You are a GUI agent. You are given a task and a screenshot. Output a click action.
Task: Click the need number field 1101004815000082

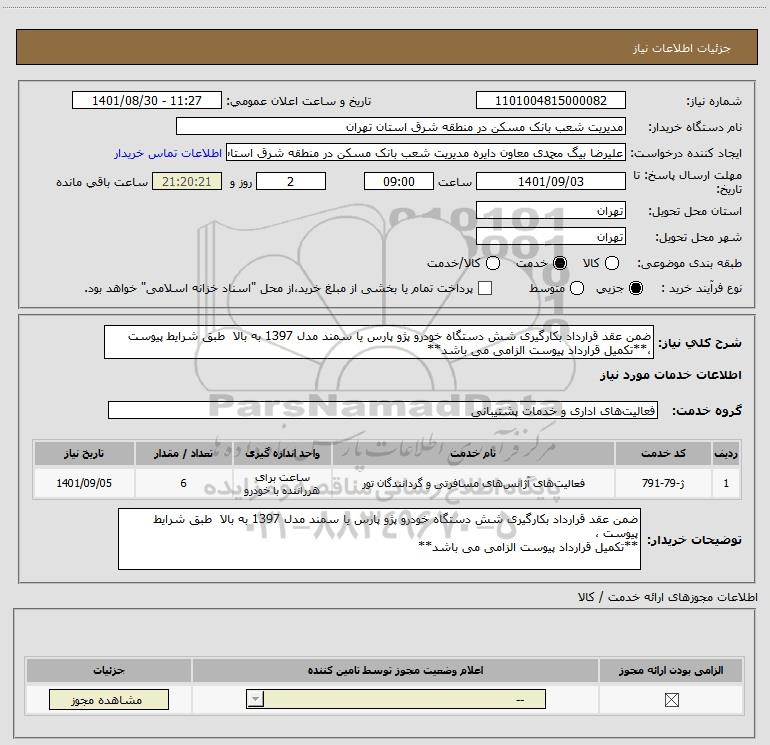pyautogui.click(x=550, y=100)
